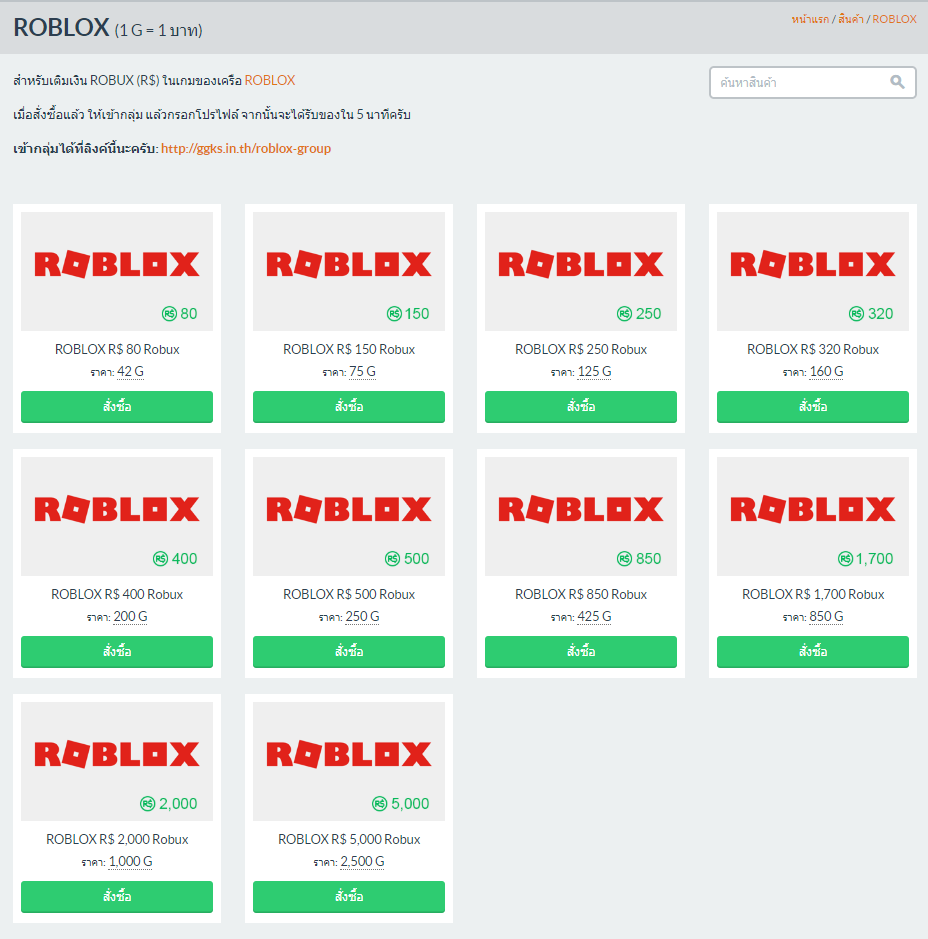The image size is (928, 939).
Task: Go to สินค้า in the breadcrumb
Action: coord(850,19)
